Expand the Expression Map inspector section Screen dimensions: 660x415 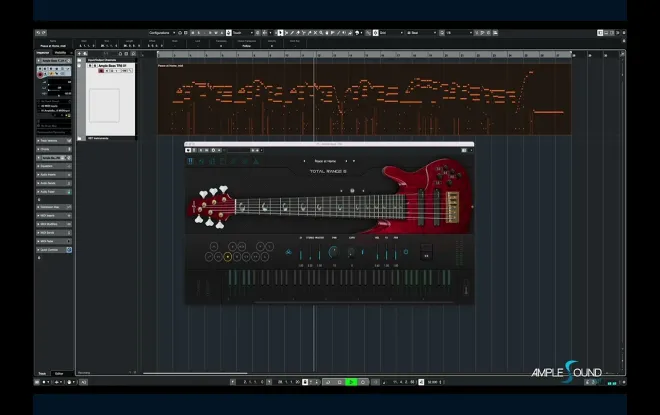(54, 207)
